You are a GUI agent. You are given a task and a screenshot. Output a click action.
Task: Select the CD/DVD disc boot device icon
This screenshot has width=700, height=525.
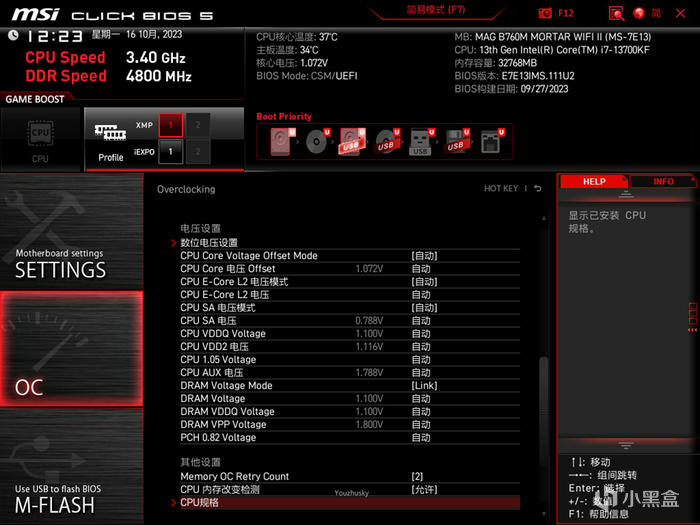tap(317, 142)
